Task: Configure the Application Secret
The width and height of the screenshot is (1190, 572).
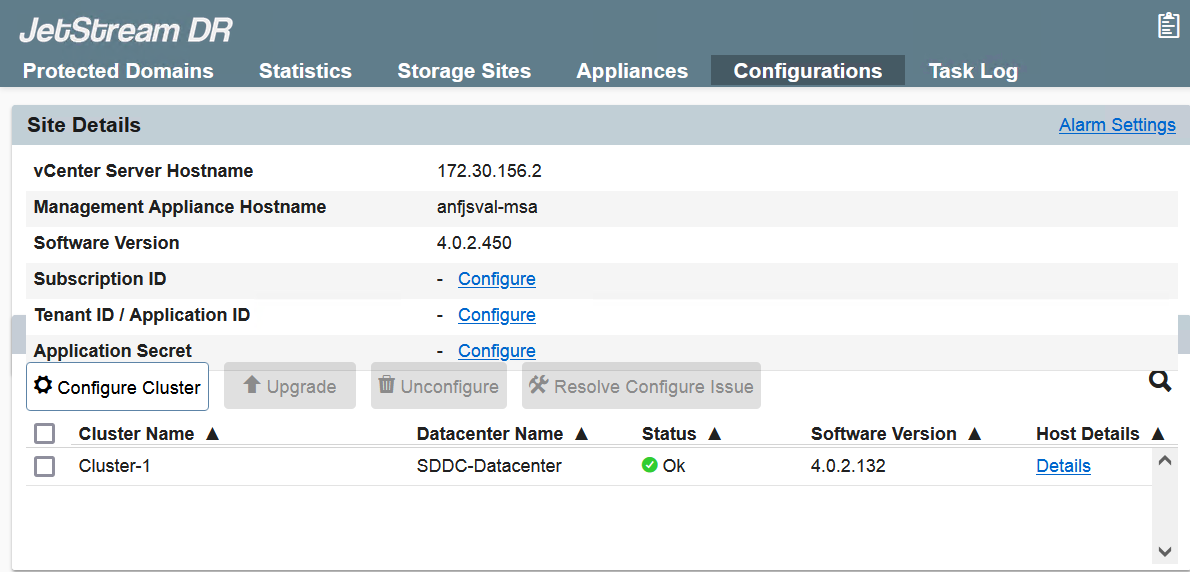Action: click(497, 351)
